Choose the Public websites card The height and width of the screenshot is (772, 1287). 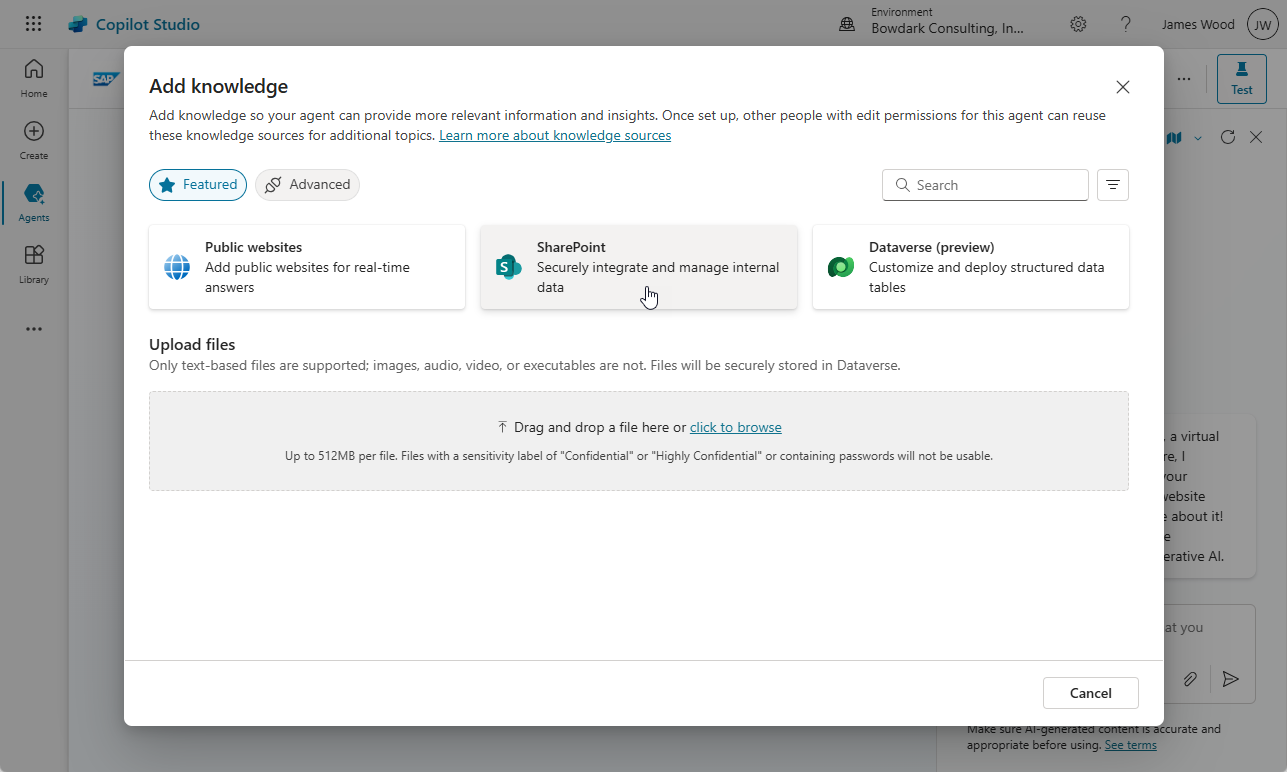point(307,267)
